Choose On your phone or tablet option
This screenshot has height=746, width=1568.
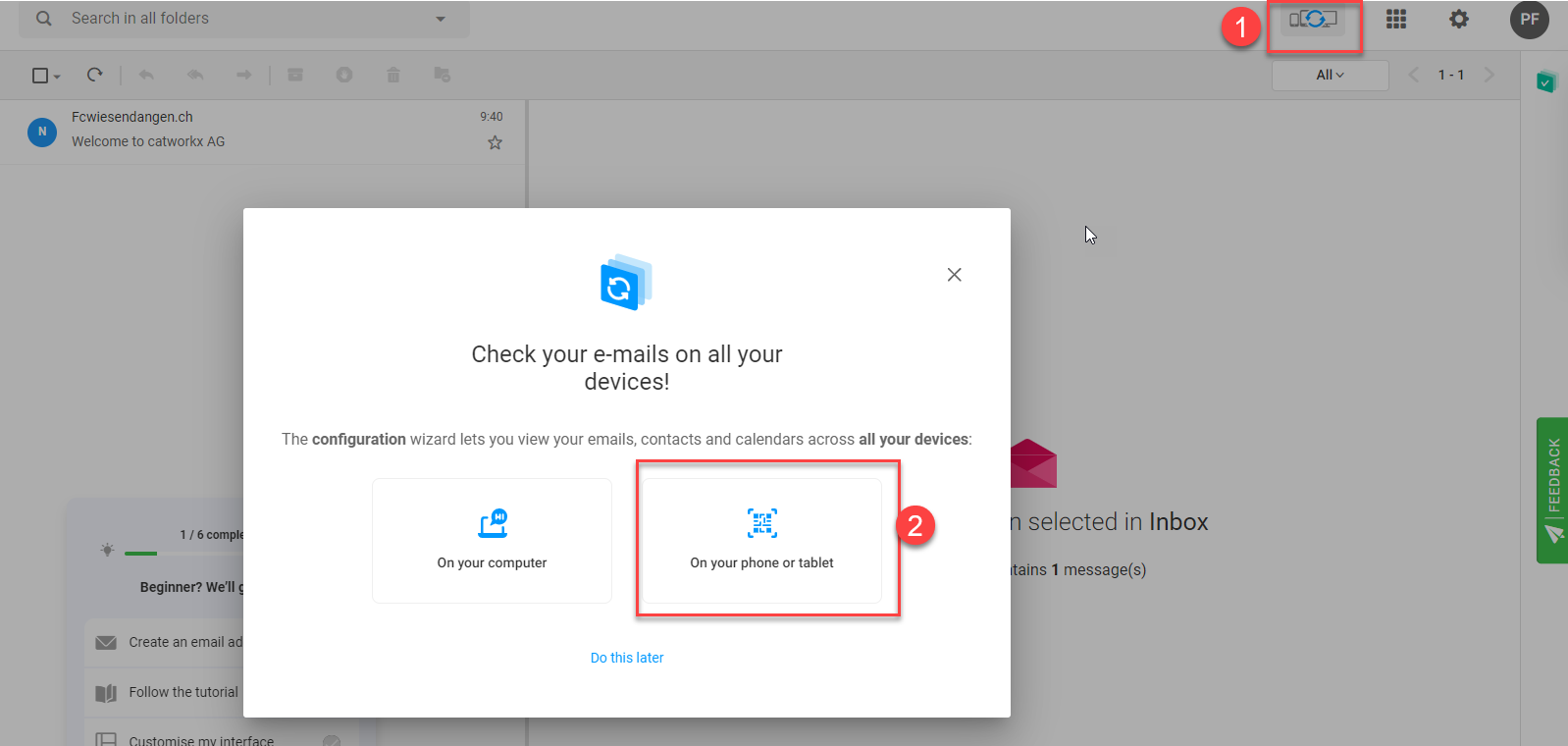[761, 541]
